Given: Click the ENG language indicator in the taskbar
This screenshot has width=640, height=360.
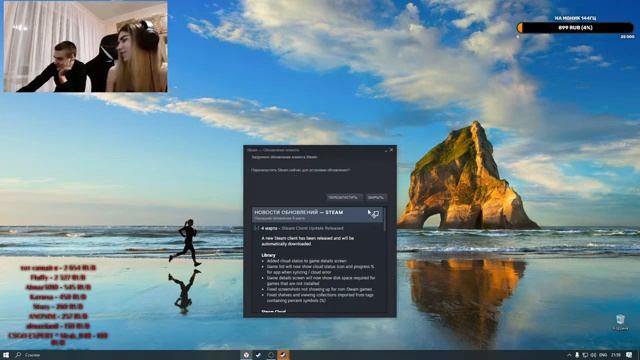Looking at the screenshot, I should [x=603, y=356].
